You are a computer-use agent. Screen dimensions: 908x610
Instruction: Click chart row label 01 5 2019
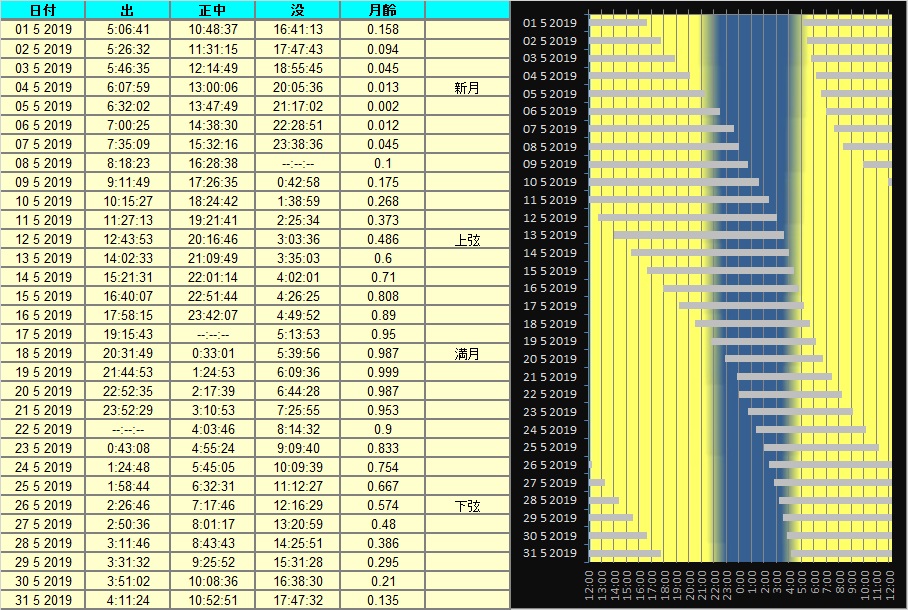point(550,22)
